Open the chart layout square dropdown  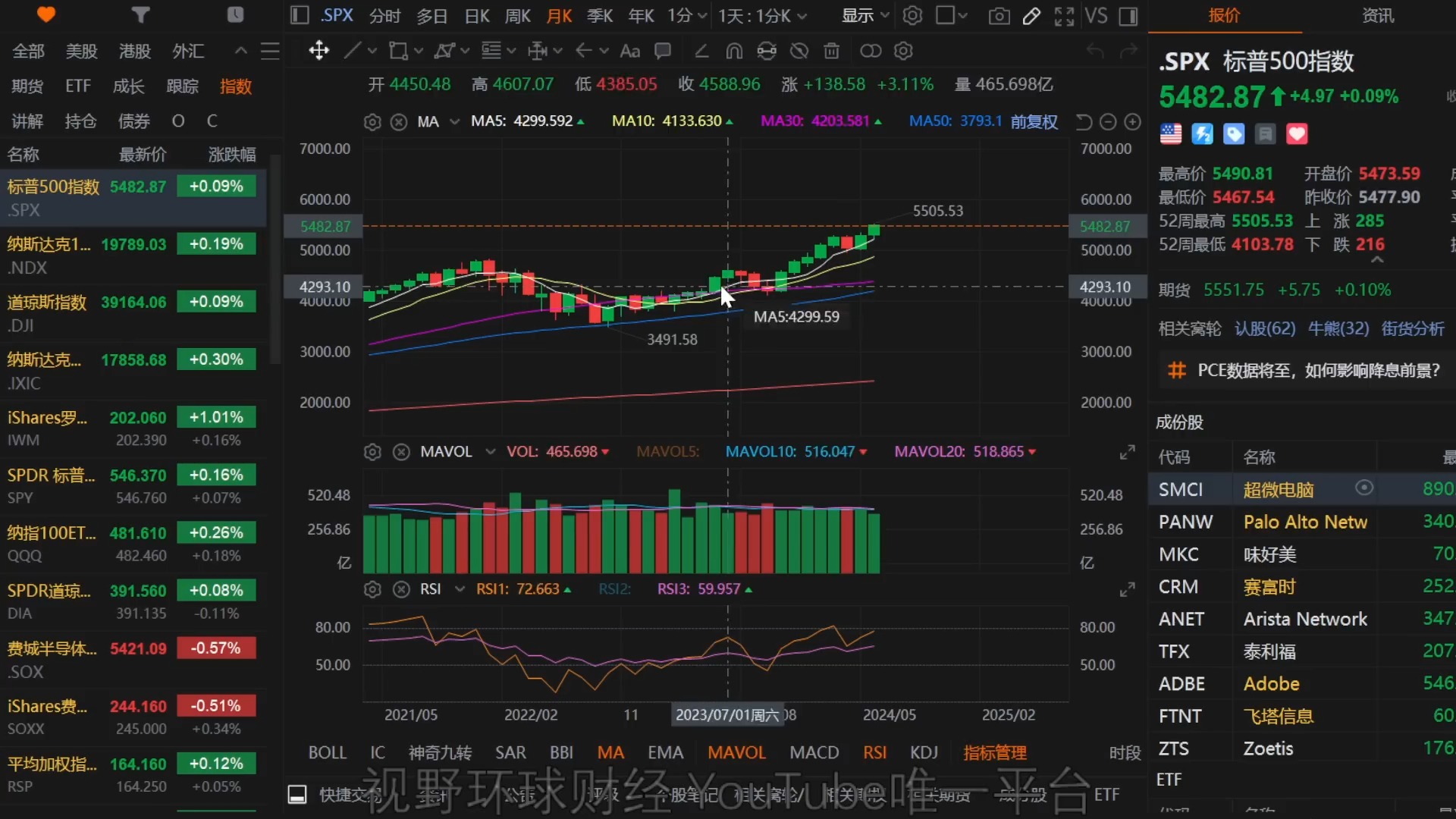pyautogui.click(x=952, y=15)
